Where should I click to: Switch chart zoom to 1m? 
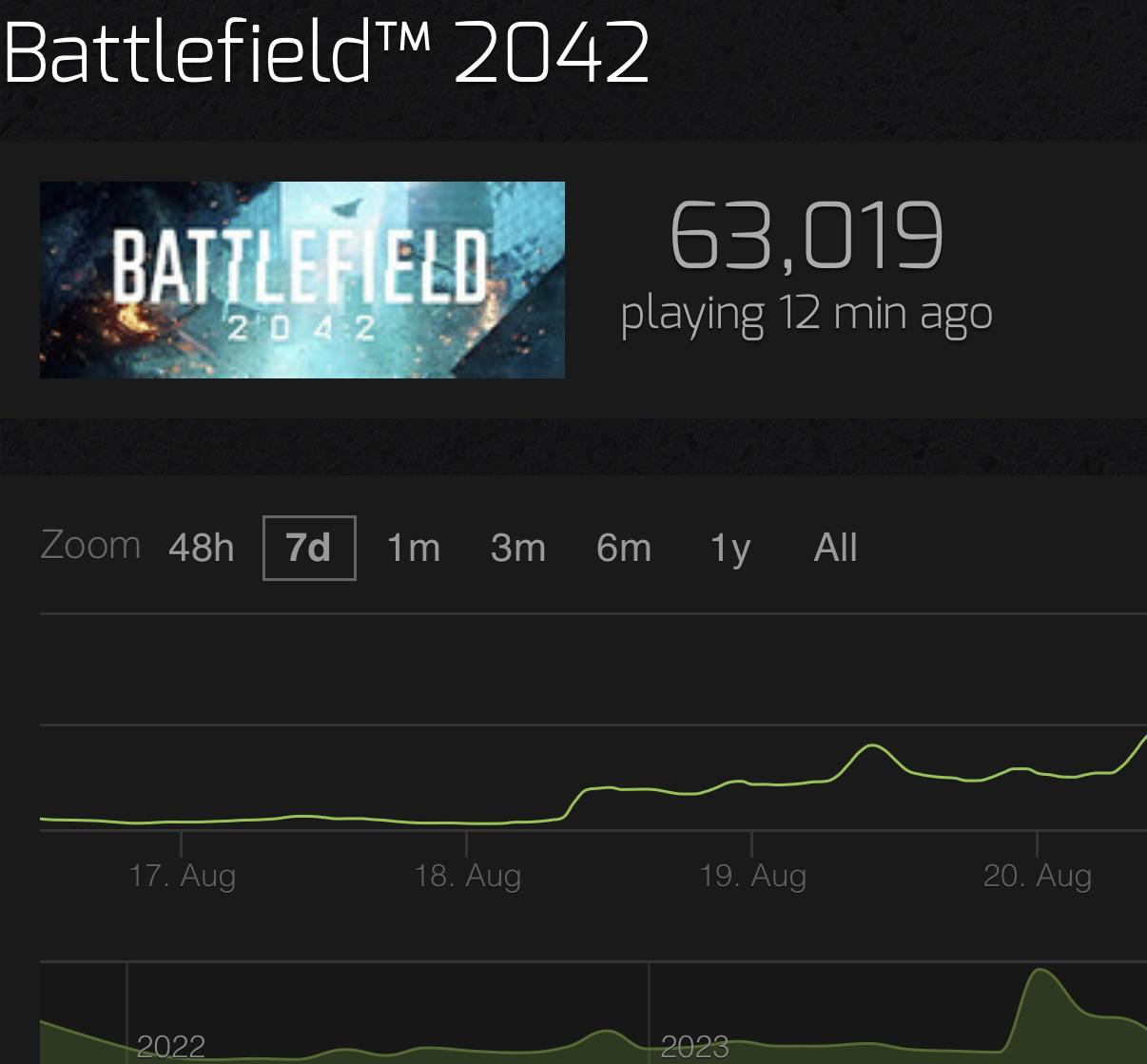(413, 548)
